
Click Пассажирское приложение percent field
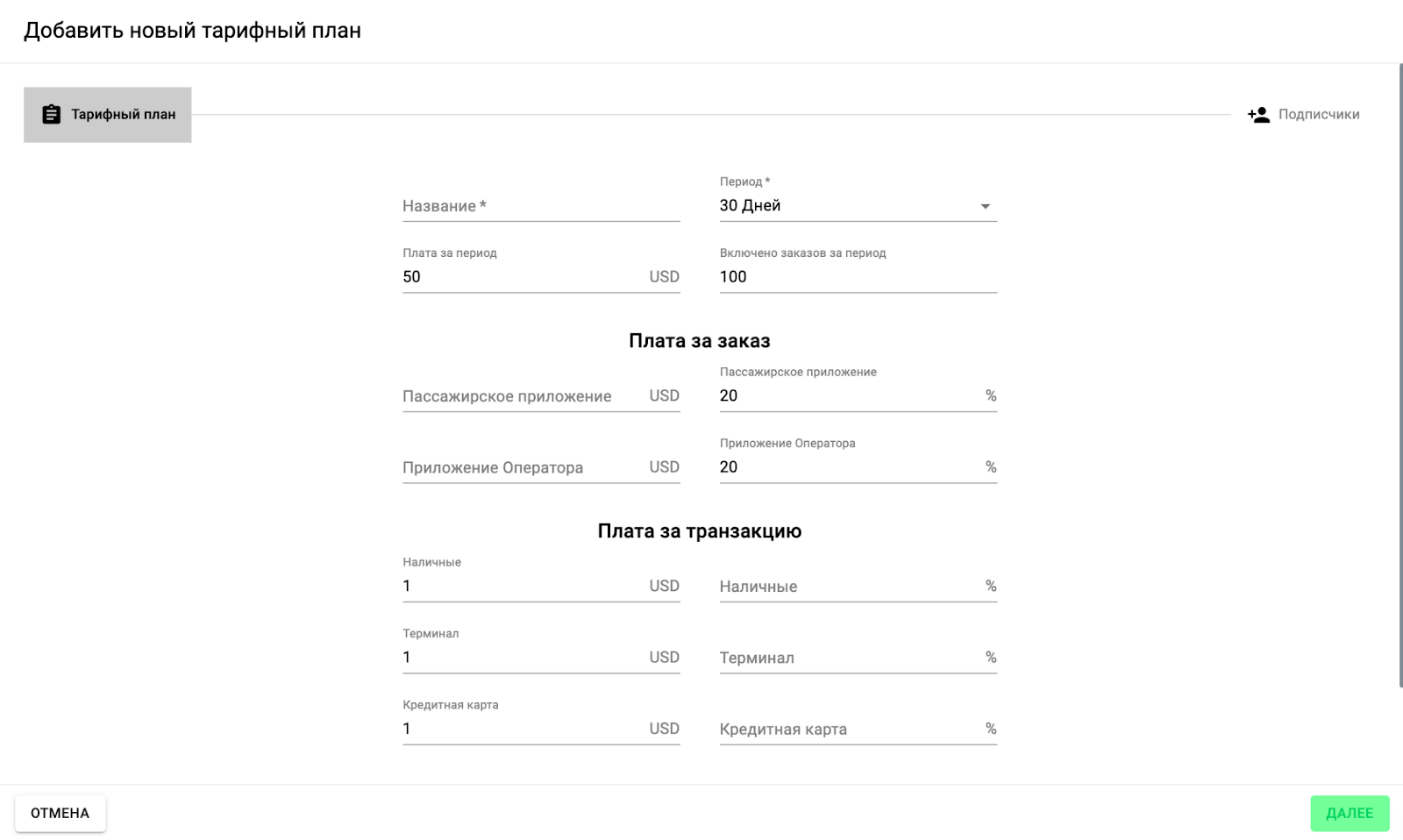click(x=846, y=396)
